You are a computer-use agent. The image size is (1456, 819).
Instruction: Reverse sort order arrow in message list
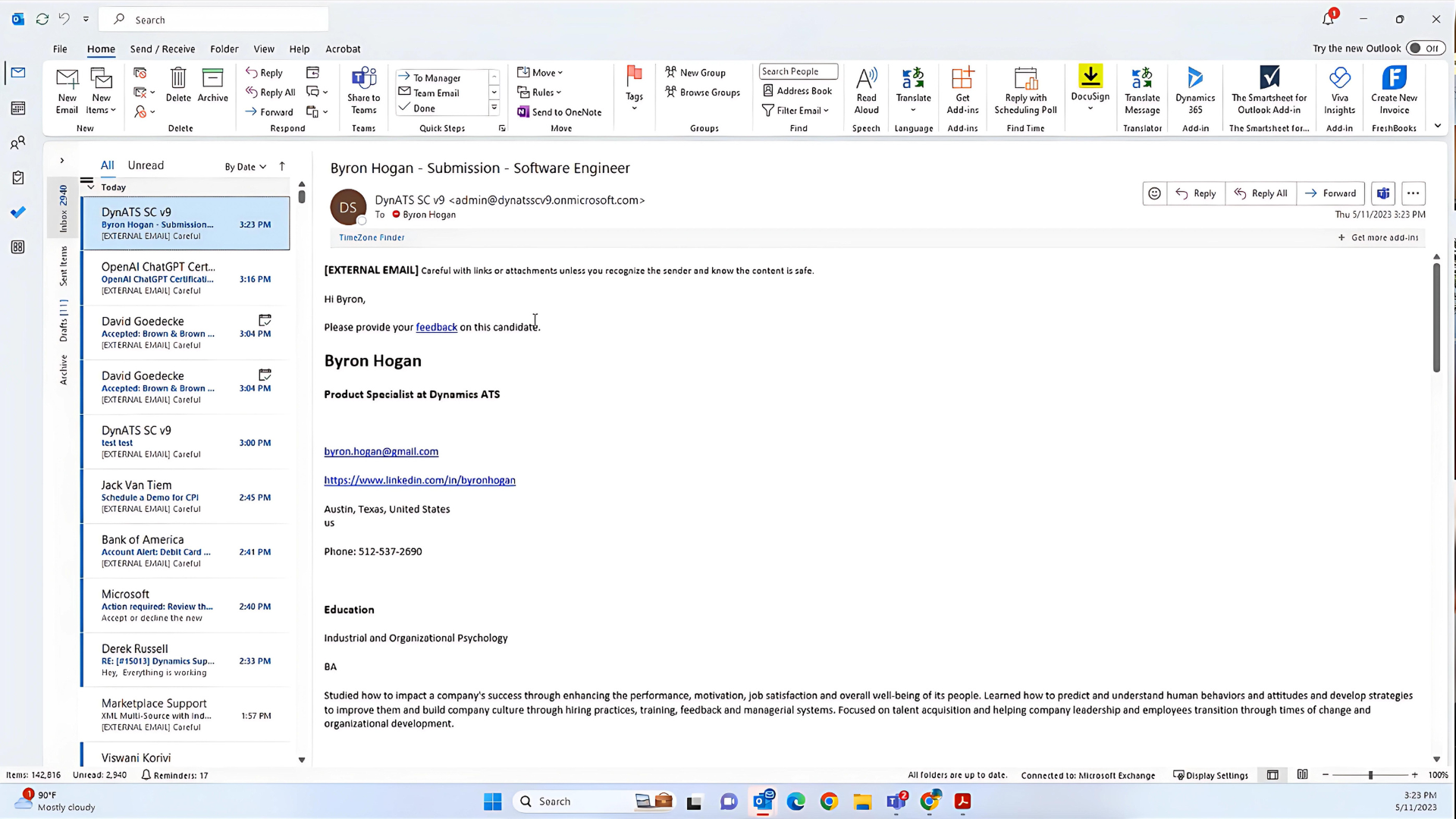click(282, 166)
